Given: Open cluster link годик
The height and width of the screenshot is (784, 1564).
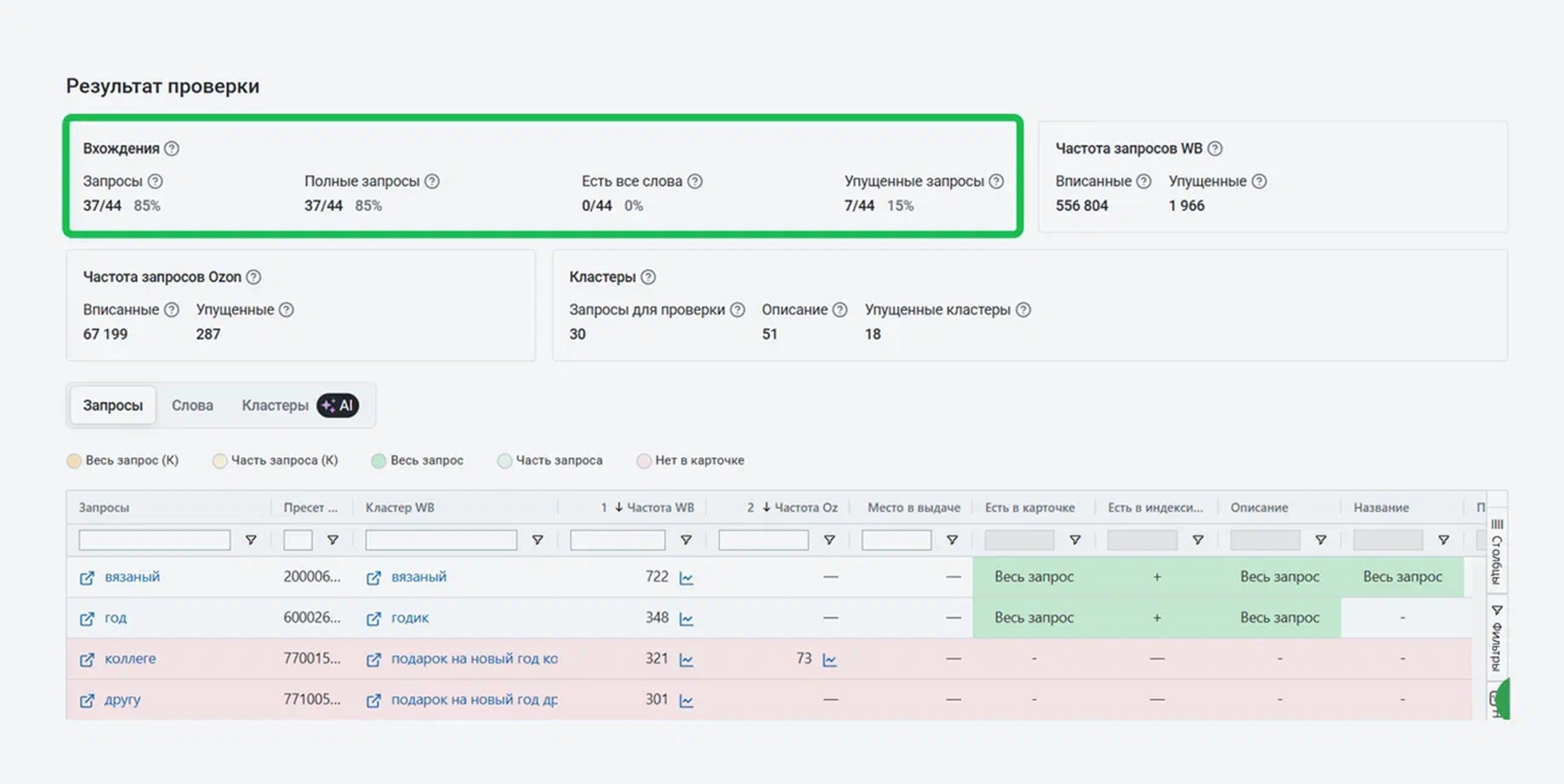Looking at the screenshot, I should 410,618.
